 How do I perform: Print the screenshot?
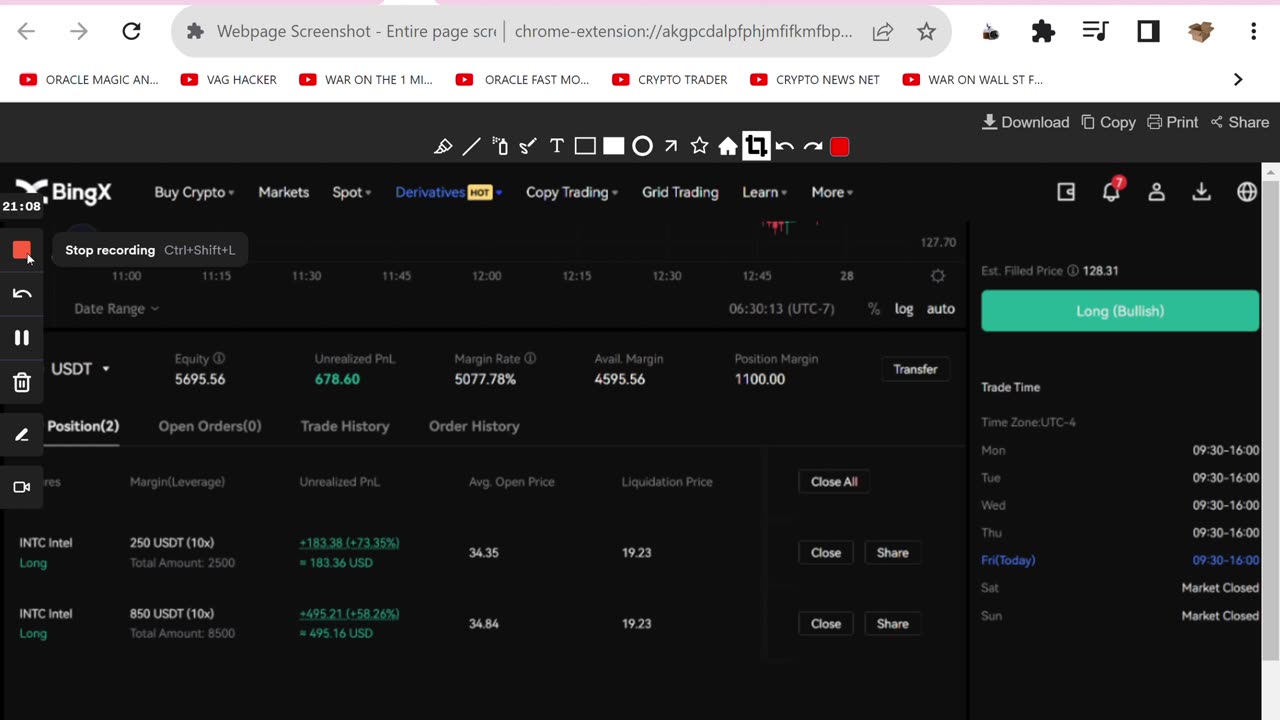coord(1172,122)
